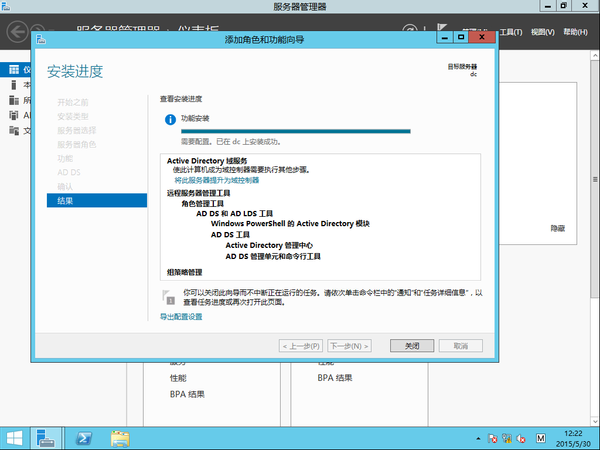Click the Next (下一步) button
This screenshot has height=450, width=600.
tap(349, 346)
